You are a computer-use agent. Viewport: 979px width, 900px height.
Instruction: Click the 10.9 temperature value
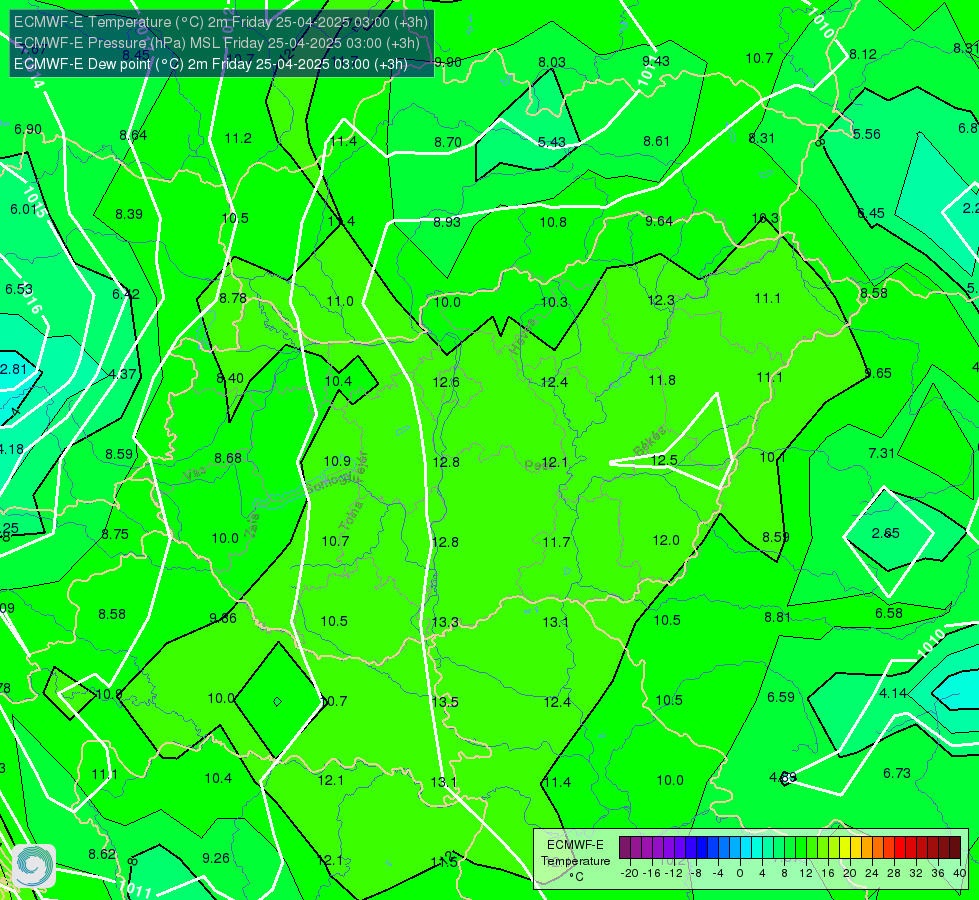[x=337, y=462]
